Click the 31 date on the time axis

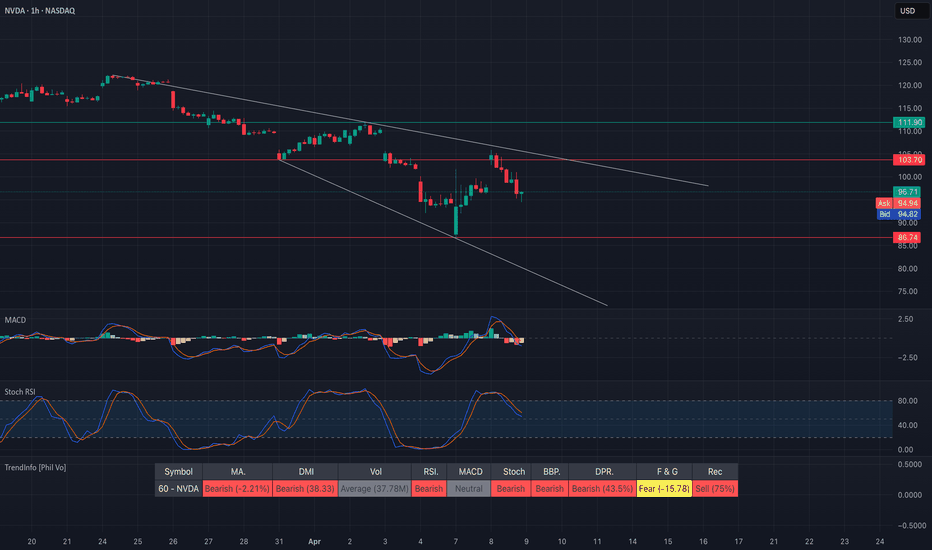click(279, 542)
